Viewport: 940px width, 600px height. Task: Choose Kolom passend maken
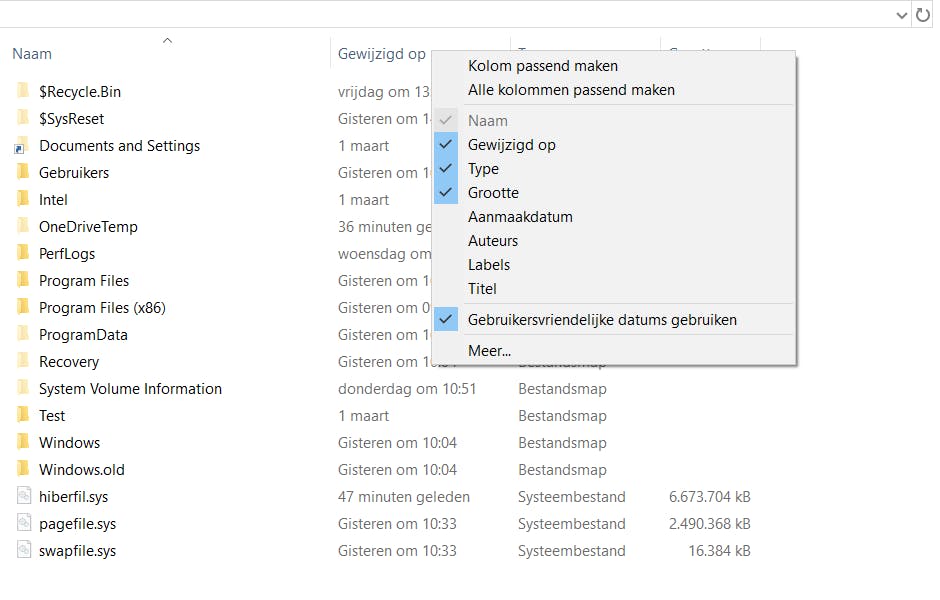(x=542, y=66)
